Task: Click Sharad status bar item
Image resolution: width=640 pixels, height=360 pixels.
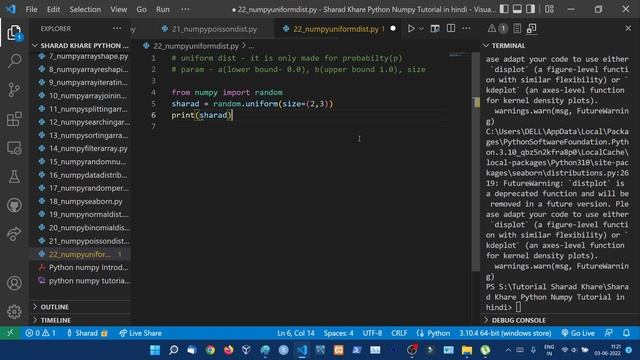Action: pos(87,333)
